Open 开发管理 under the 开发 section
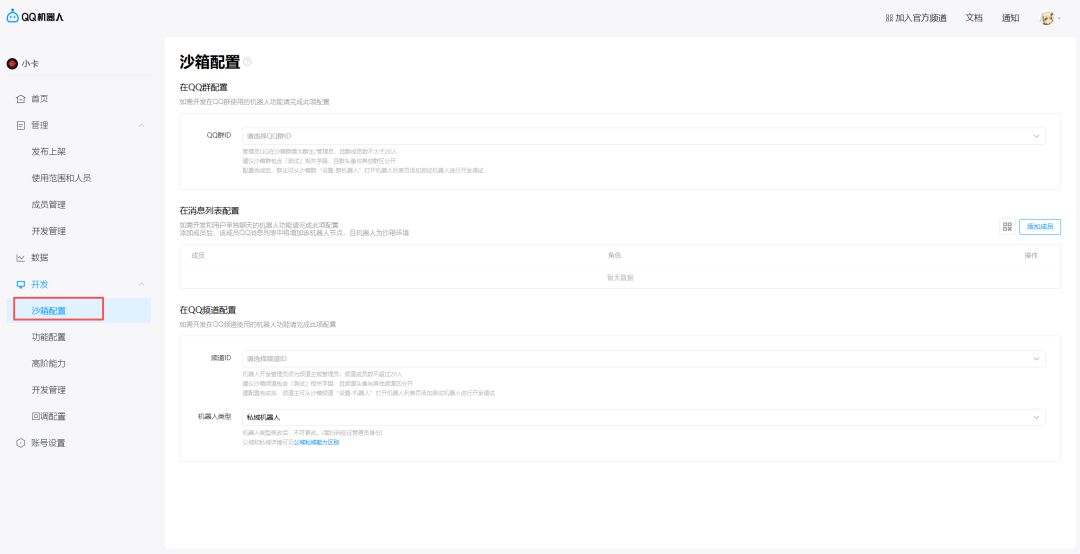1080x554 pixels. click(x=49, y=390)
